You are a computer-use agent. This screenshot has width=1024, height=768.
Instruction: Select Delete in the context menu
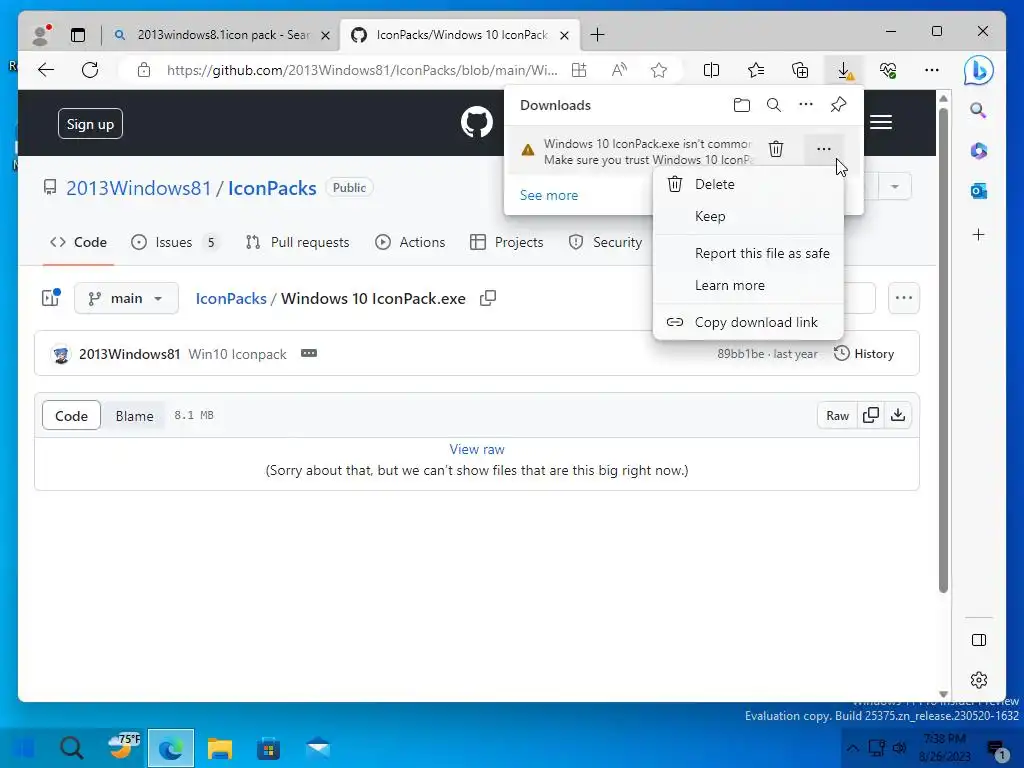tap(748, 184)
